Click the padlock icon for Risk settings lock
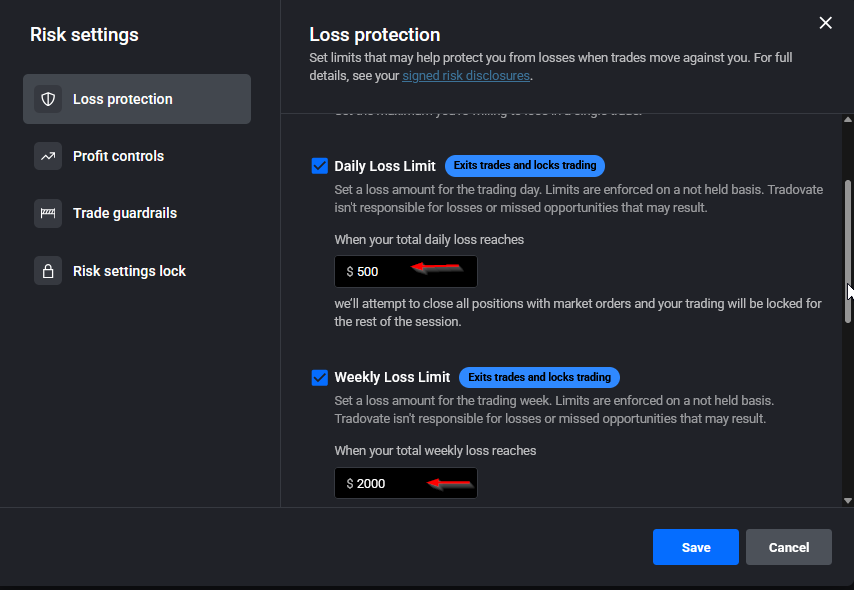Viewport: 854px width, 590px height. click(x=48, y=271)
